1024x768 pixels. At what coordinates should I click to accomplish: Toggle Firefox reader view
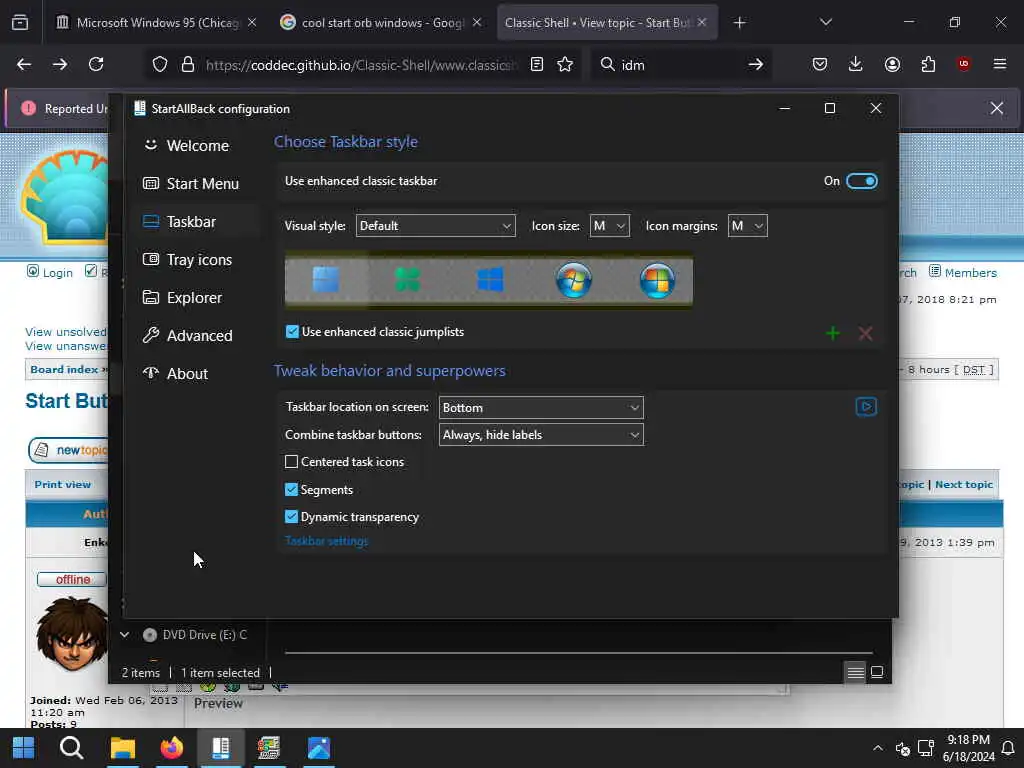tap(537, 64)
